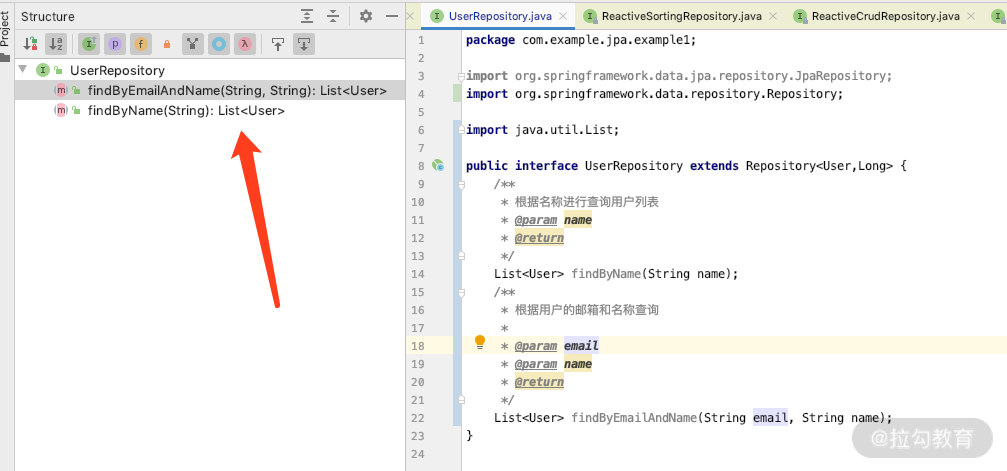Toggle fold marker at line 9 Javadoc

[461, 184]
